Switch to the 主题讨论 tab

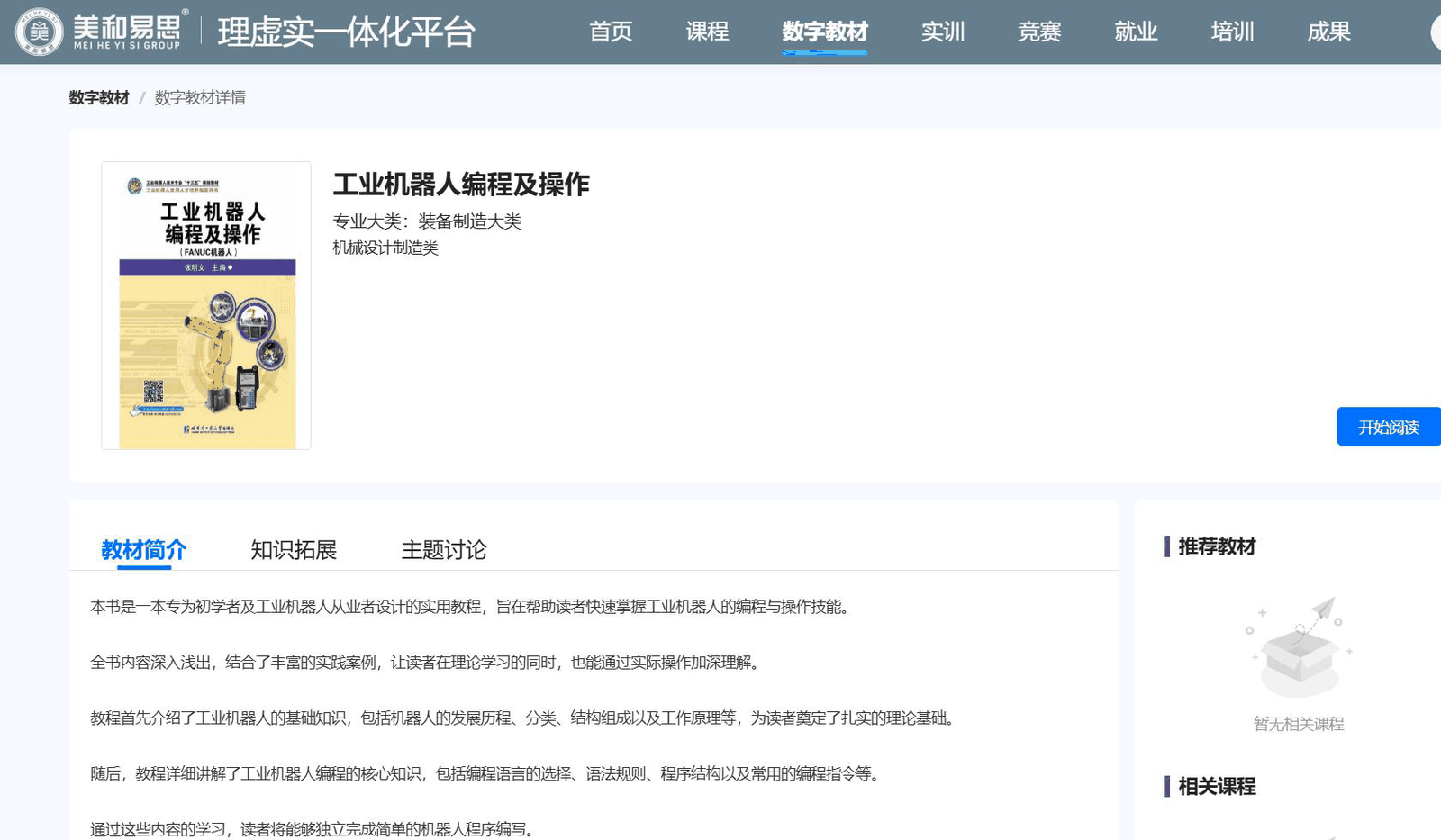(444, 549)
